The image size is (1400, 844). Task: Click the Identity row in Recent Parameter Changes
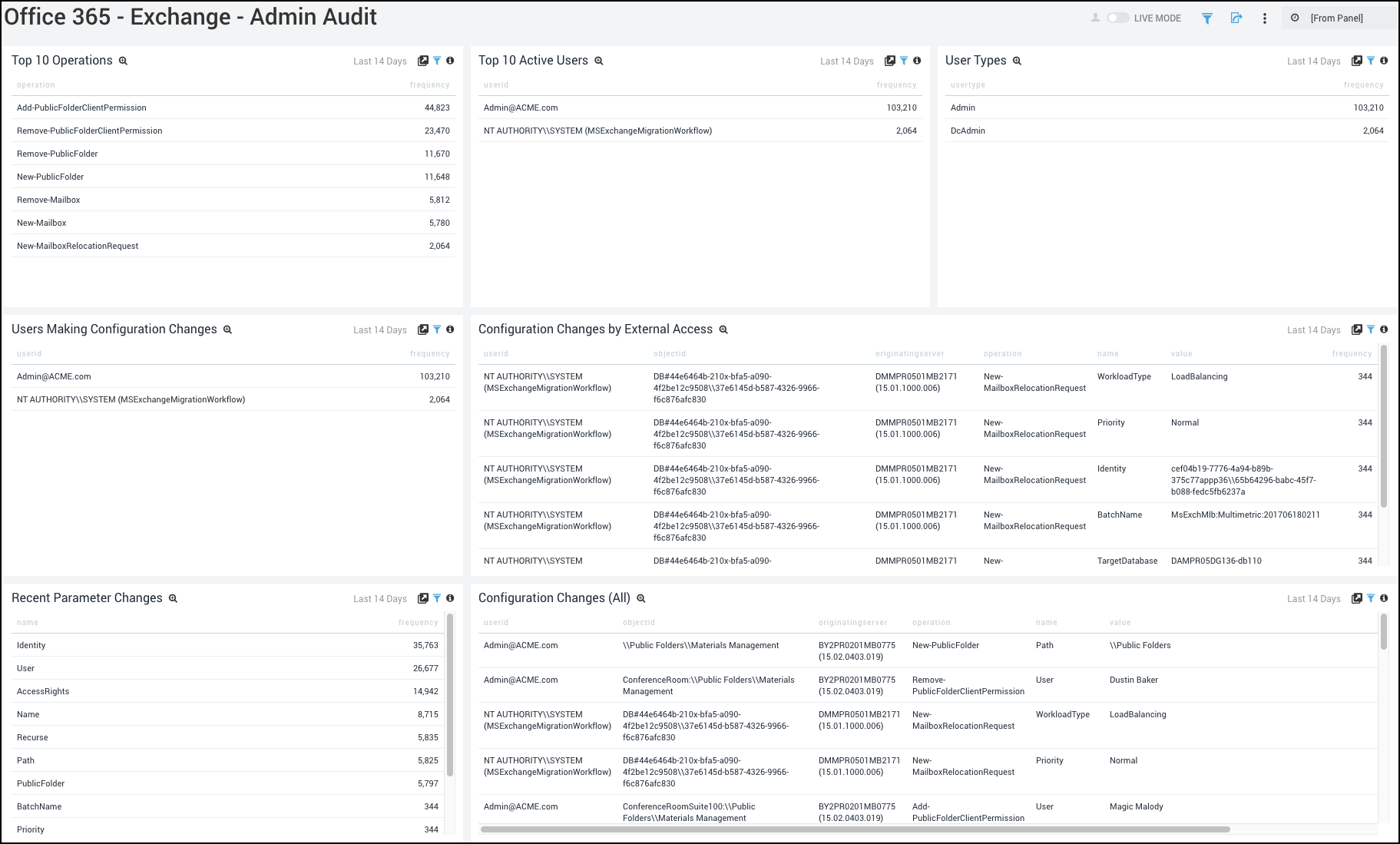31,645
